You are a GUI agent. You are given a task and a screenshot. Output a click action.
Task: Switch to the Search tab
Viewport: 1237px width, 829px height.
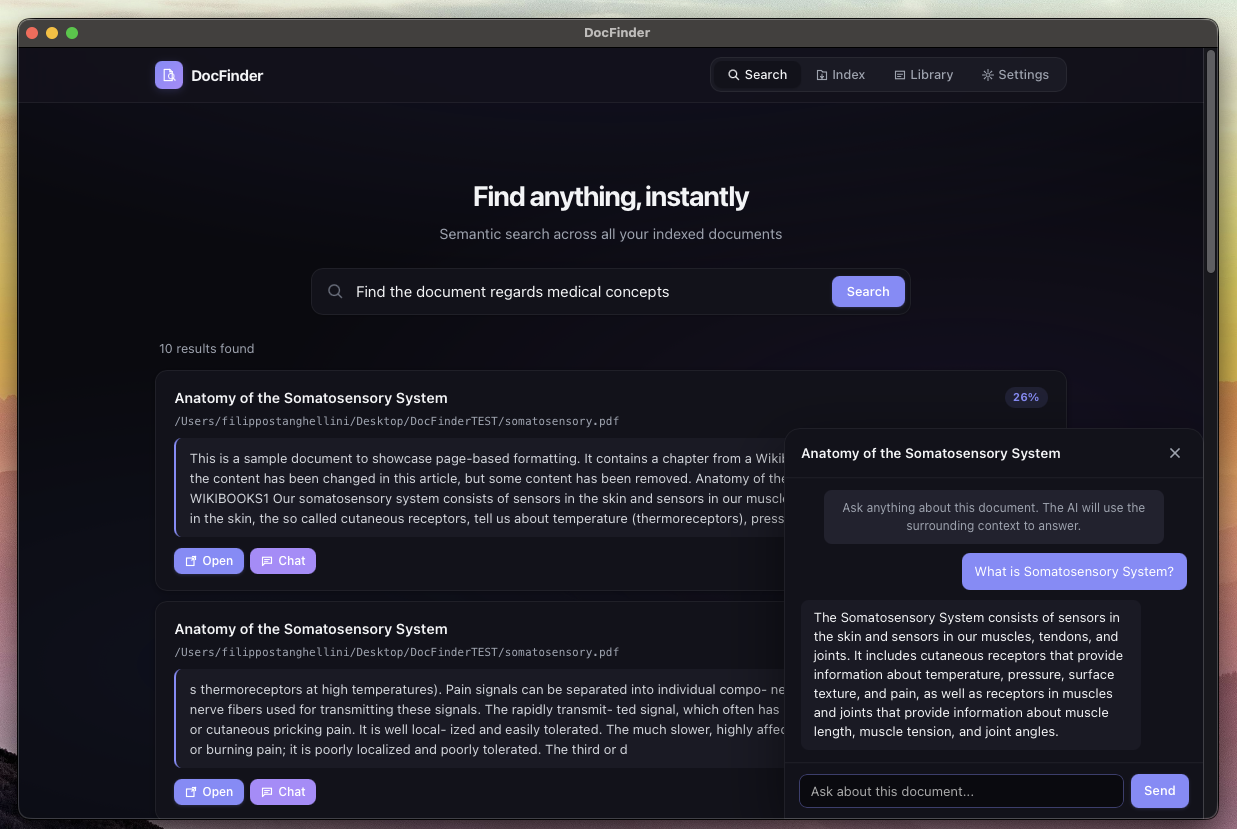coord(757,75)
